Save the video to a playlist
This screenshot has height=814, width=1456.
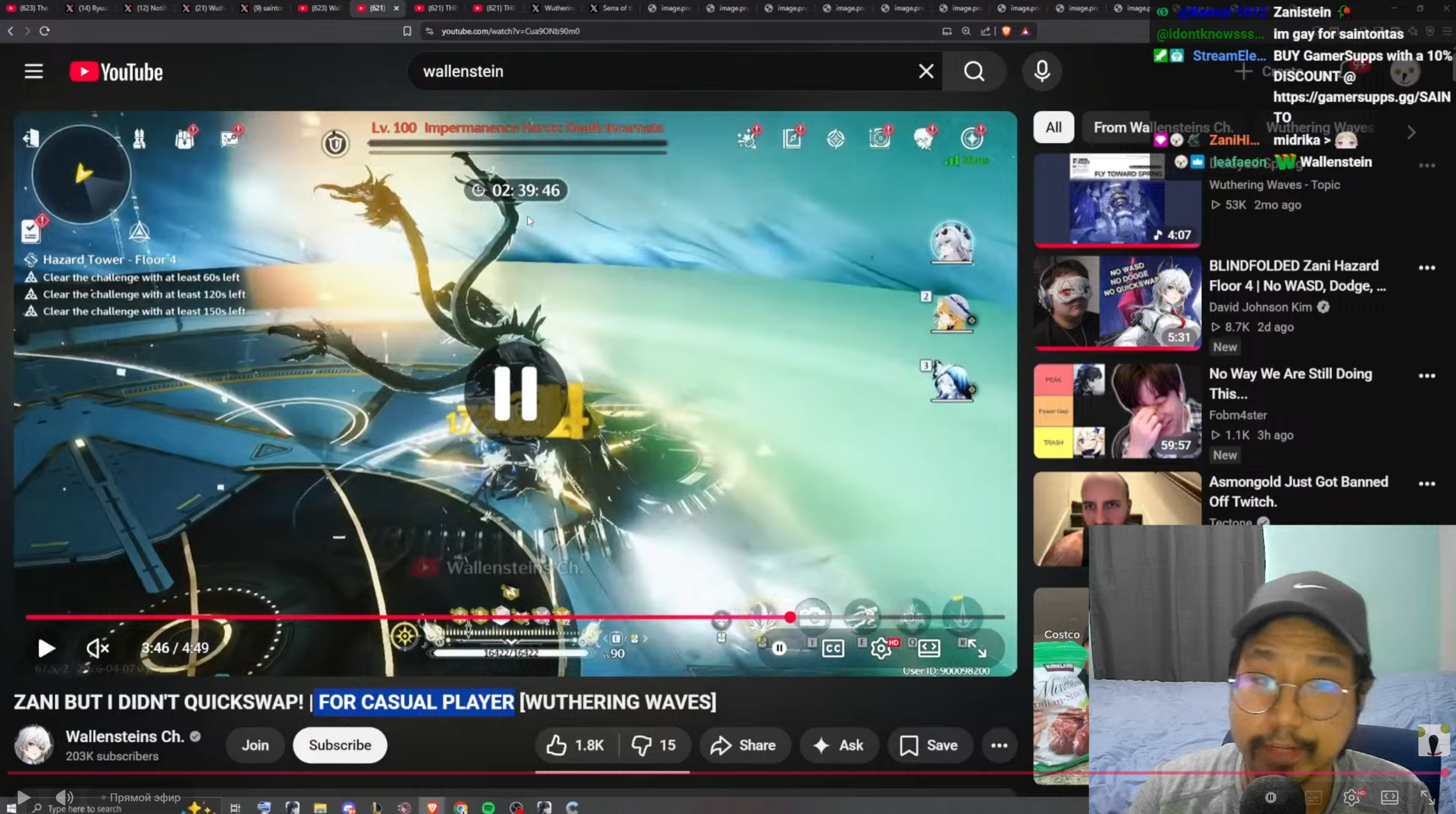tap(930, 745)
